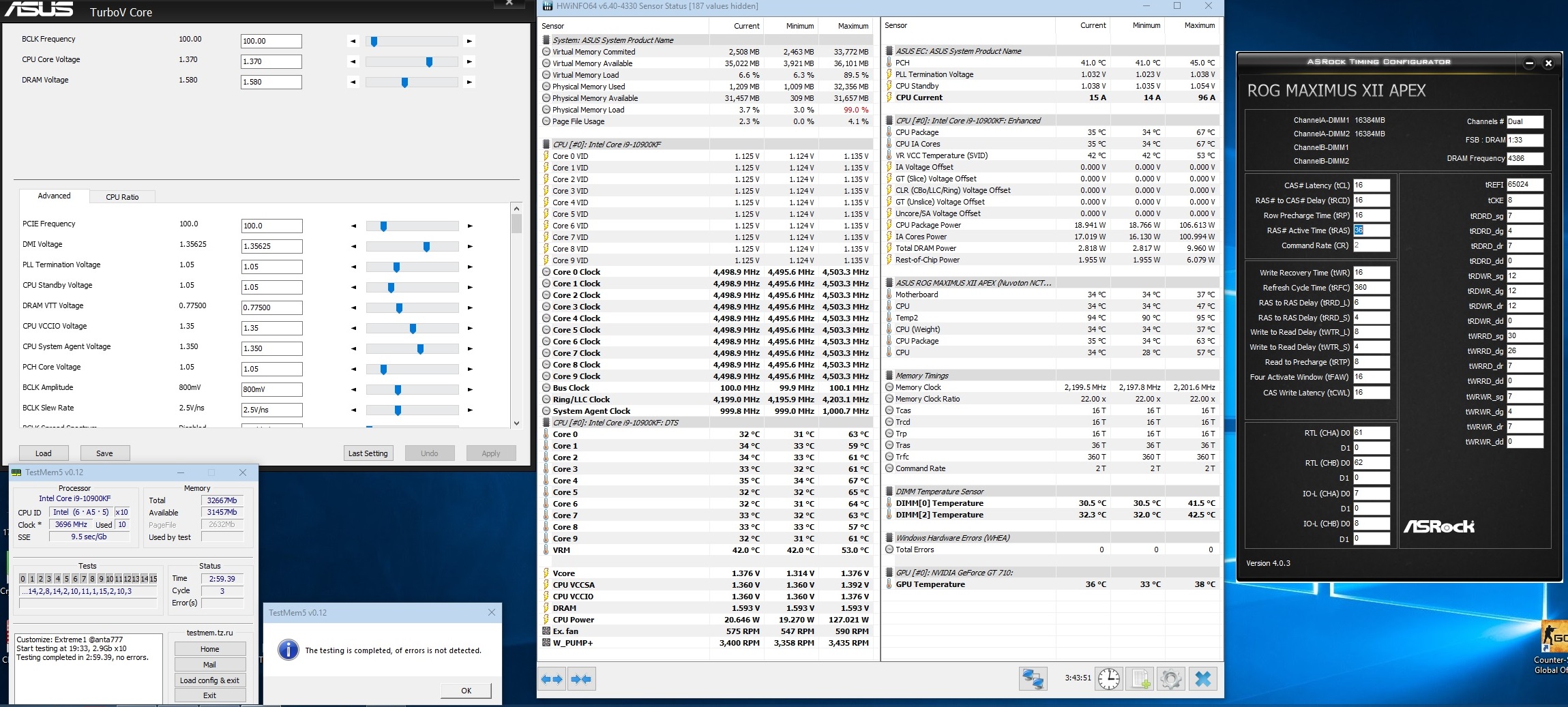Click the TurboV Advanced panel scrollbar down arrow

pyautogui.click(x=516, y=423)
